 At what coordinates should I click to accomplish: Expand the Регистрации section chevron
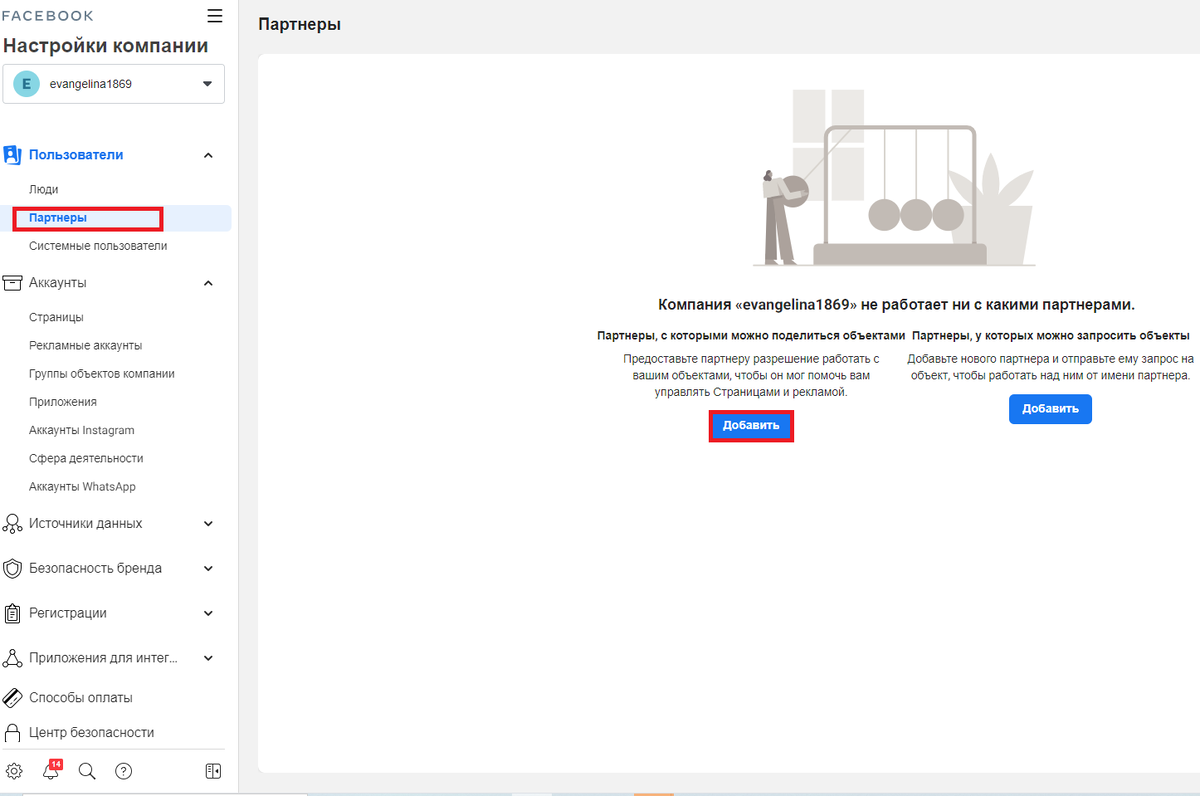point(208,613)
